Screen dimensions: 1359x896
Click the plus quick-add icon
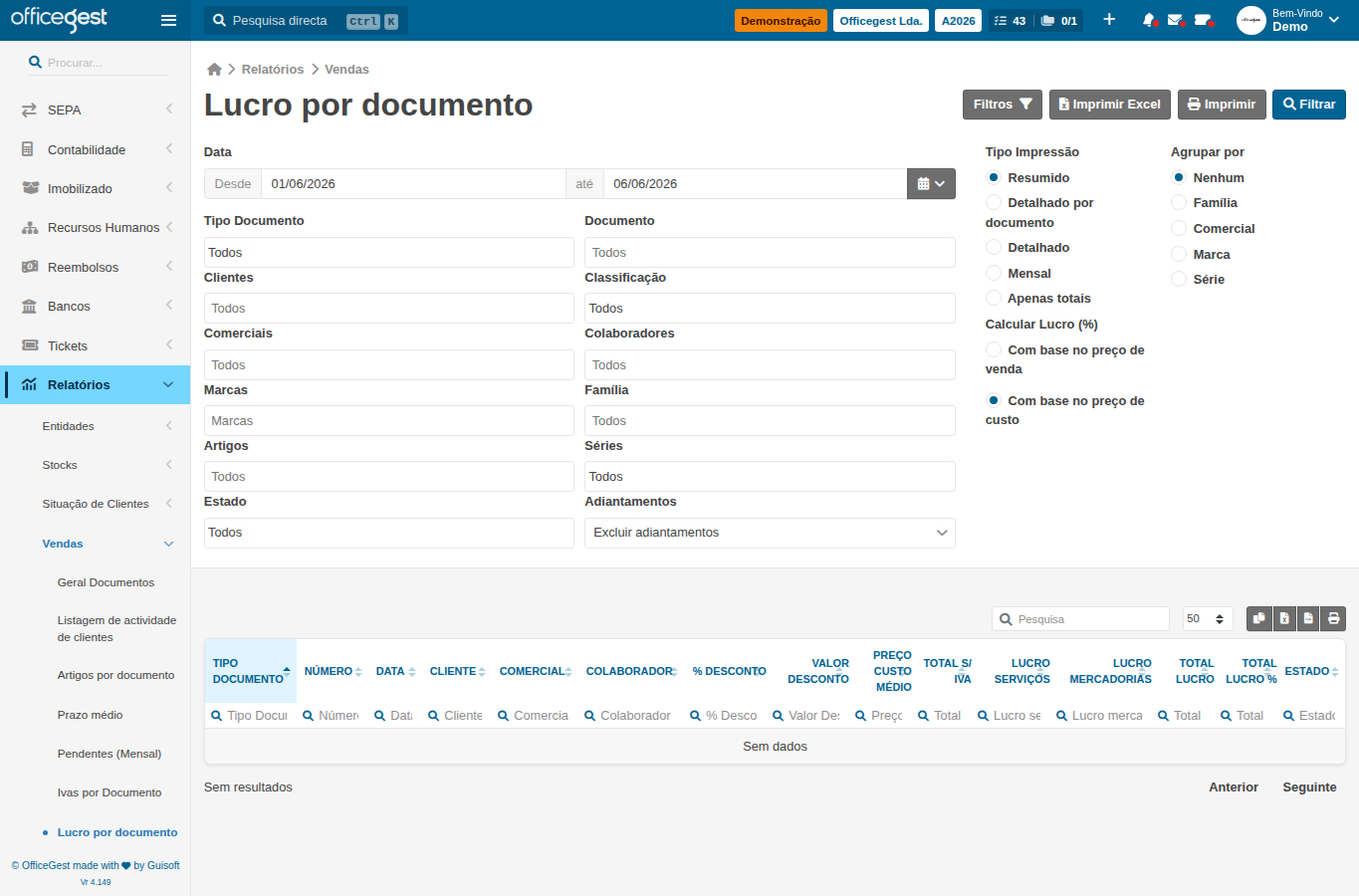point(1109,20)
